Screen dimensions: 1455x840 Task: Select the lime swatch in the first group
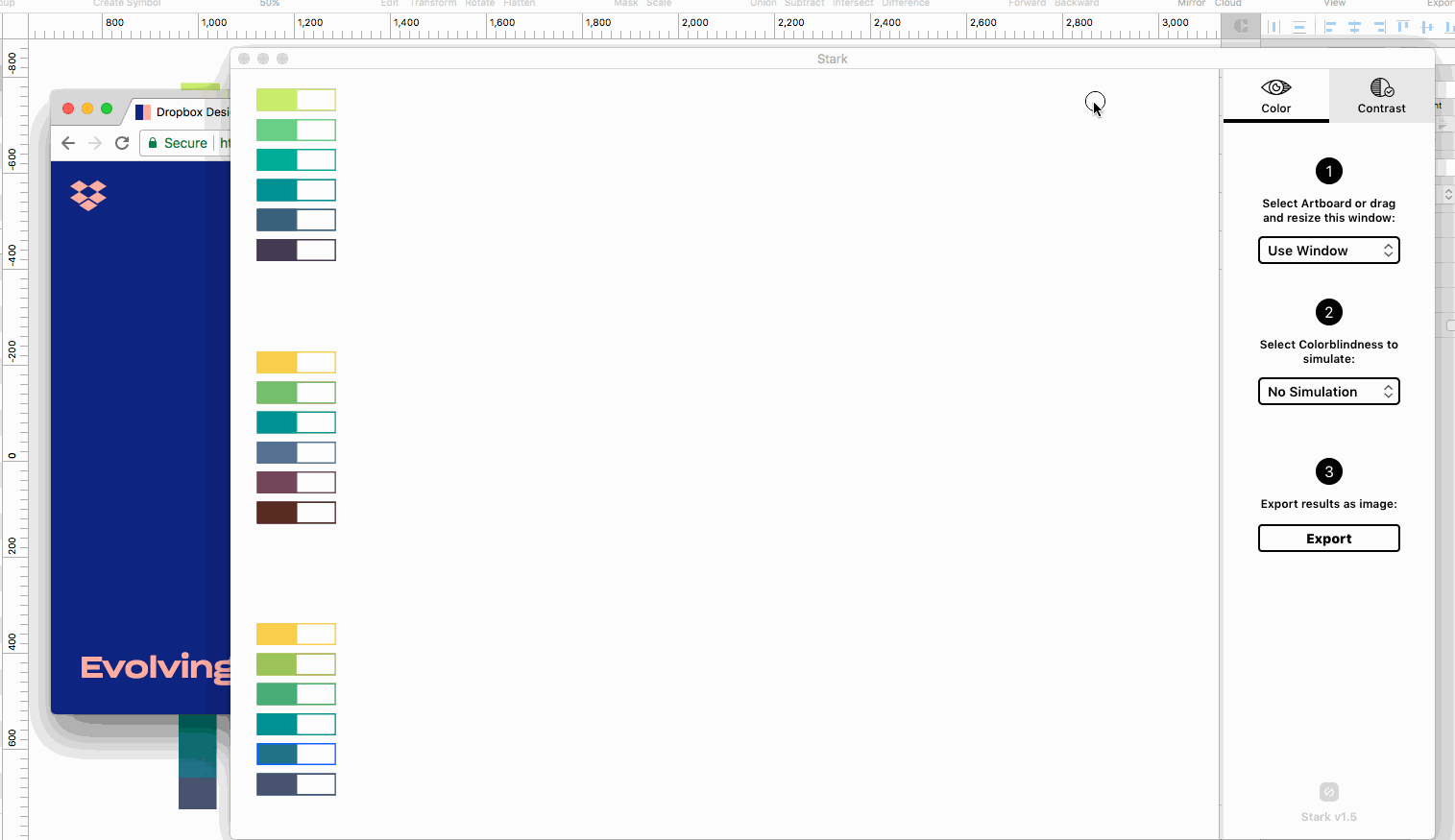(x=296, y=100)
